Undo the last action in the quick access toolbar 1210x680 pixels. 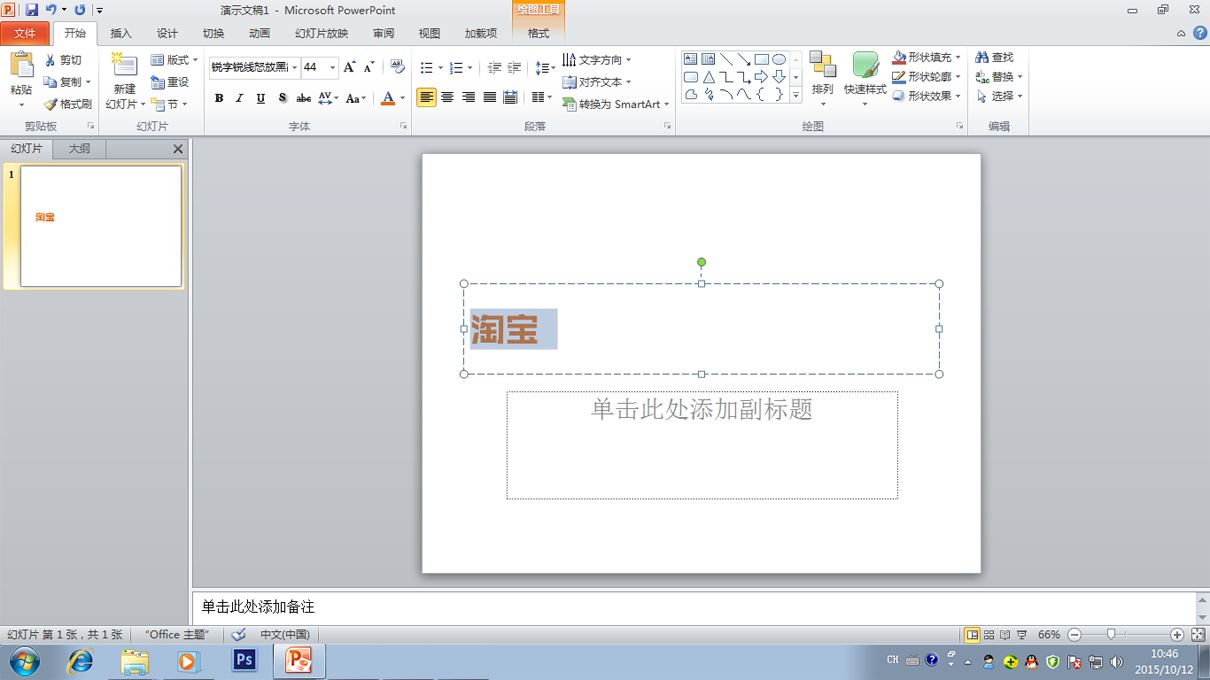pos(51,10)
